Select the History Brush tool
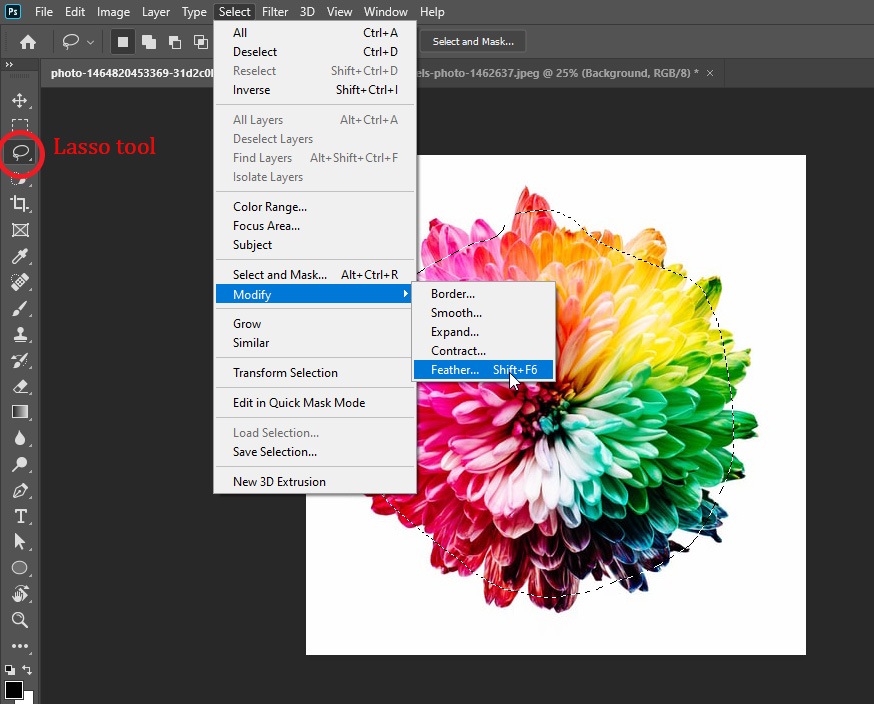This screenshot has height=704, width=874. click(20, 361)
